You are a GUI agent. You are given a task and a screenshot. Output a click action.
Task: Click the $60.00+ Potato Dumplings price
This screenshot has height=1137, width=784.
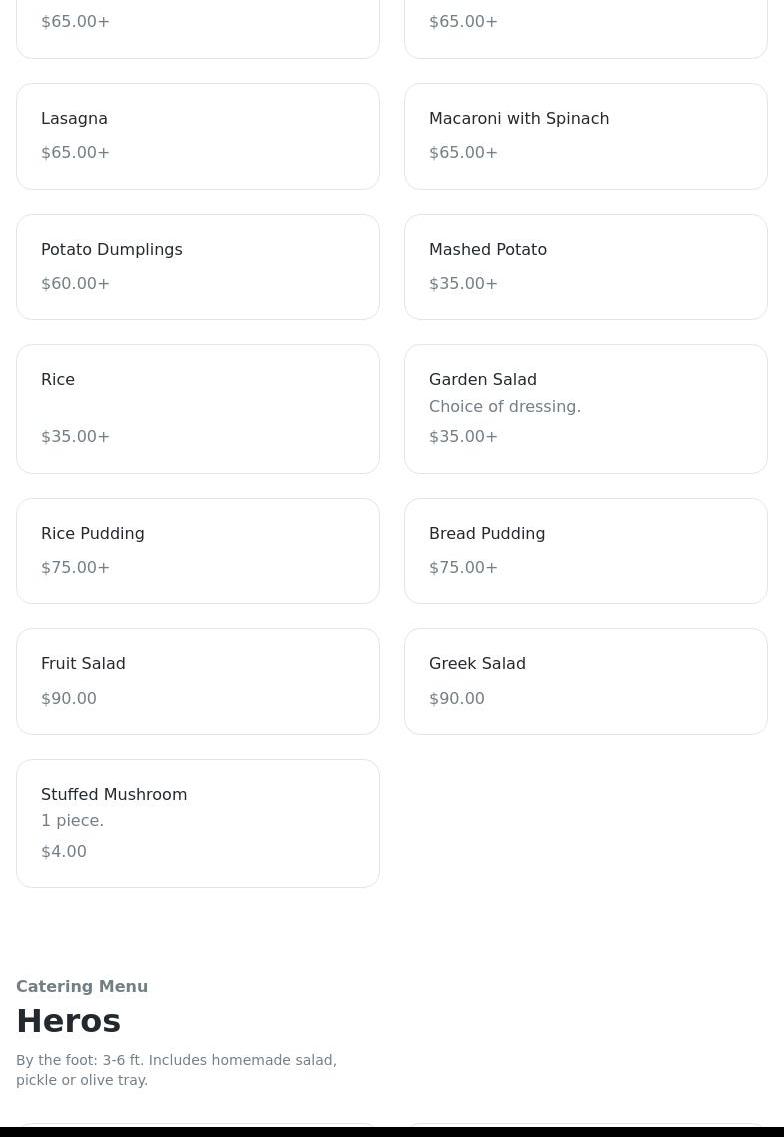click(x=76, y=284)
